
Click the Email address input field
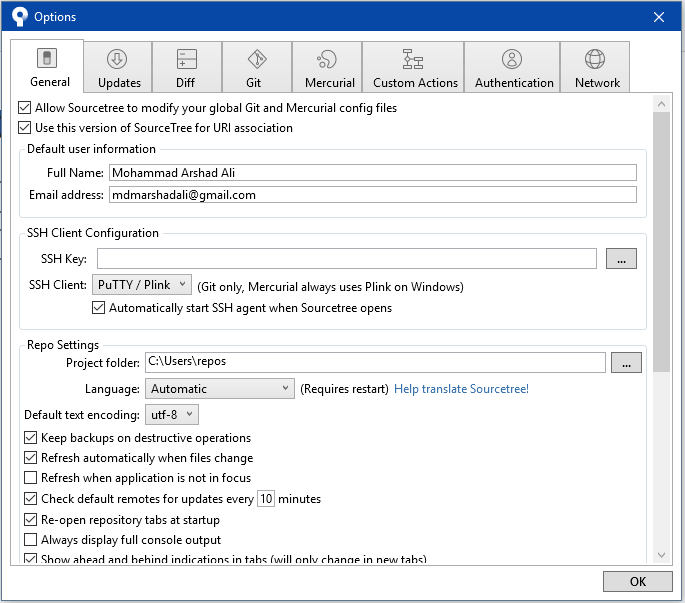point(373,194)
